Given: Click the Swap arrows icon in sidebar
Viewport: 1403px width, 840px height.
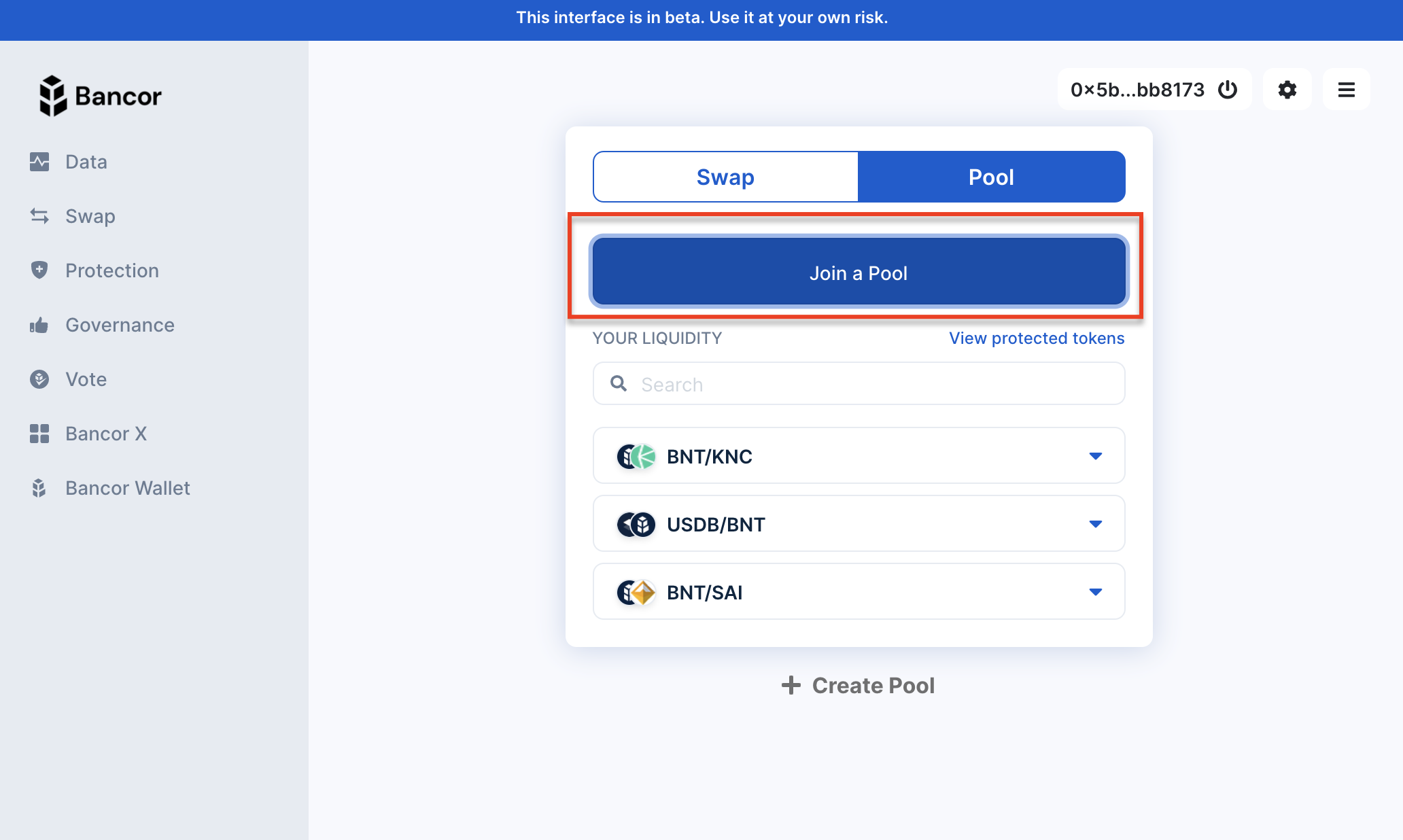Looking at the screenshot, I should (x=39, y=216).
